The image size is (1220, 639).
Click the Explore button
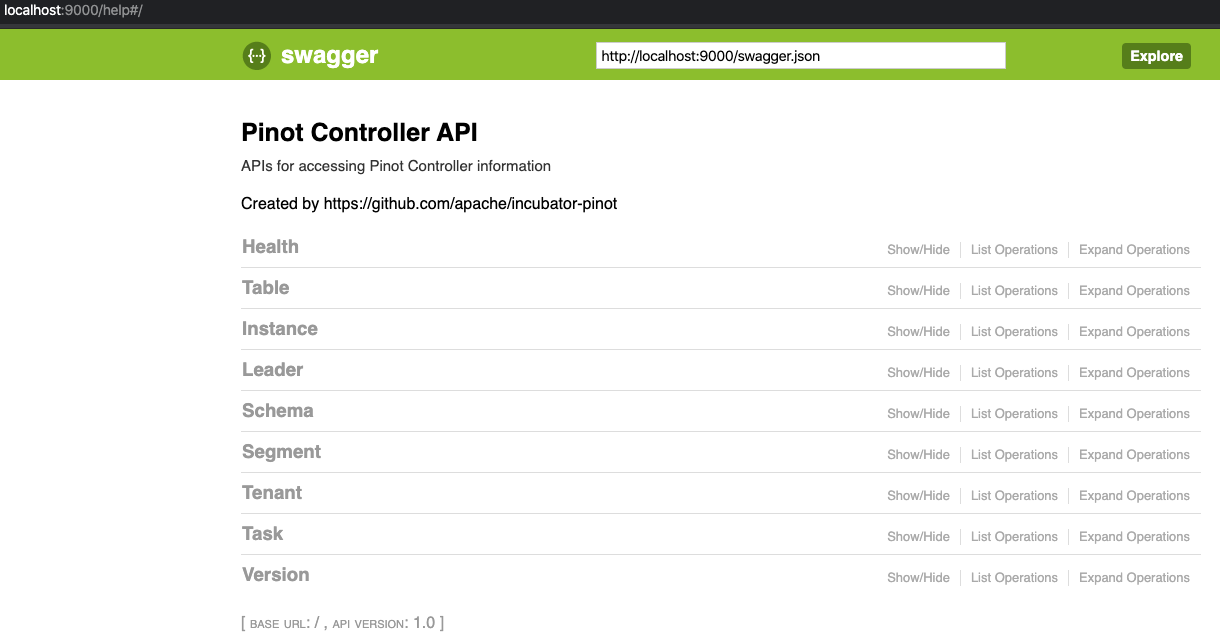(1156, 56)
